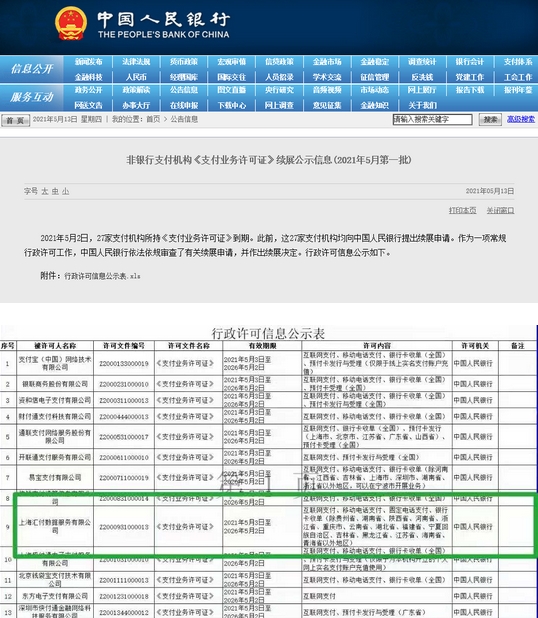
Task: Click the 东方电子支付有限公司 cell
Action: tap(55, 596)
